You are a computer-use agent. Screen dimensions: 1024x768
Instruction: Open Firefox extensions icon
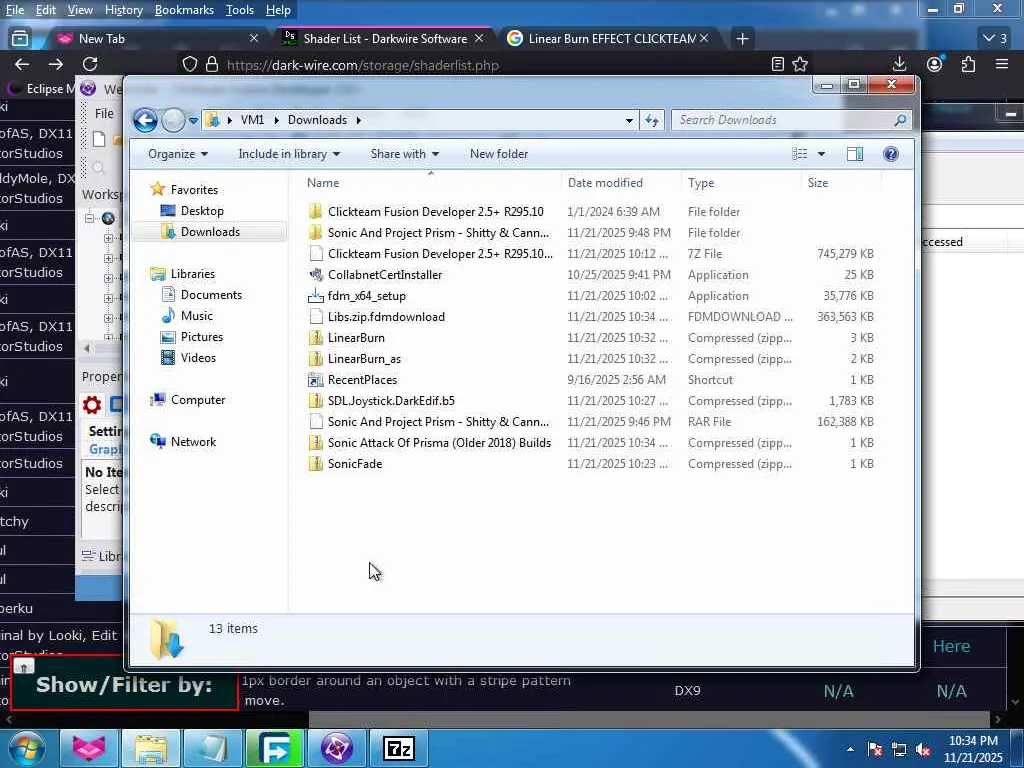(x=968, y=64)
